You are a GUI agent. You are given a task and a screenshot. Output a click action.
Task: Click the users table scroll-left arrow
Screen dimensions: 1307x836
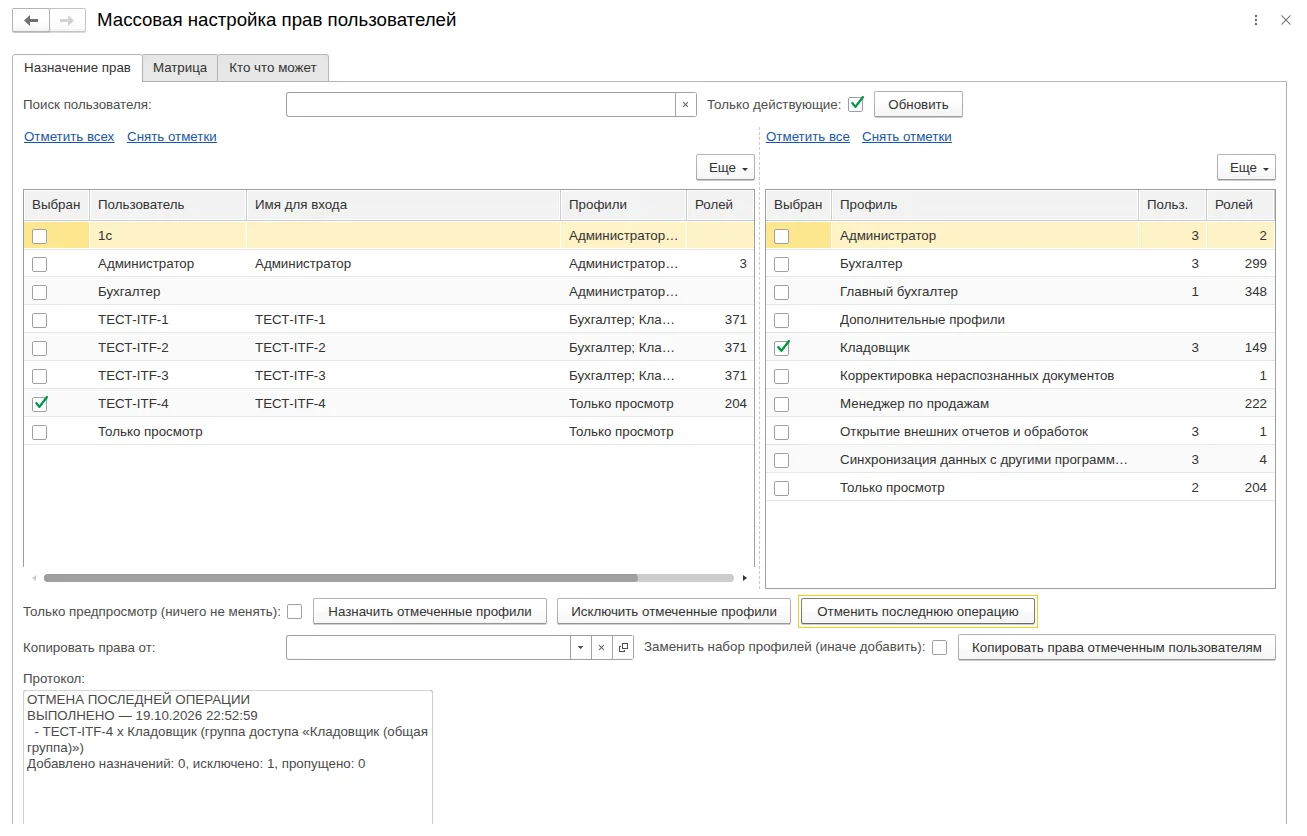(34, 578)
